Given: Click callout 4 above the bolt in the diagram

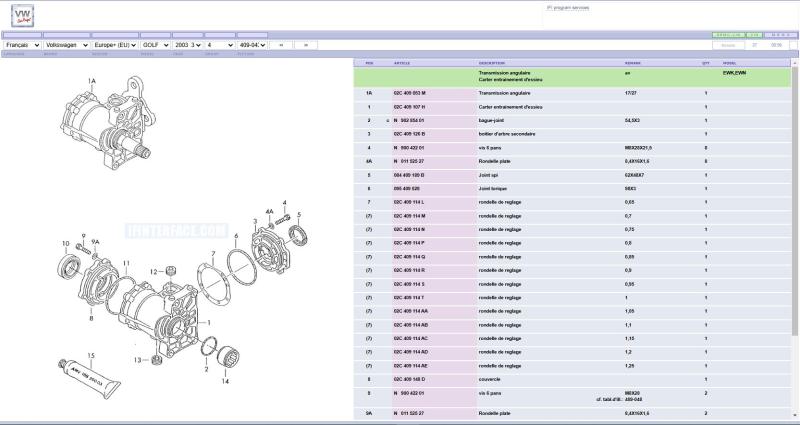Looking at the screenshot, I should click(284, 203).
